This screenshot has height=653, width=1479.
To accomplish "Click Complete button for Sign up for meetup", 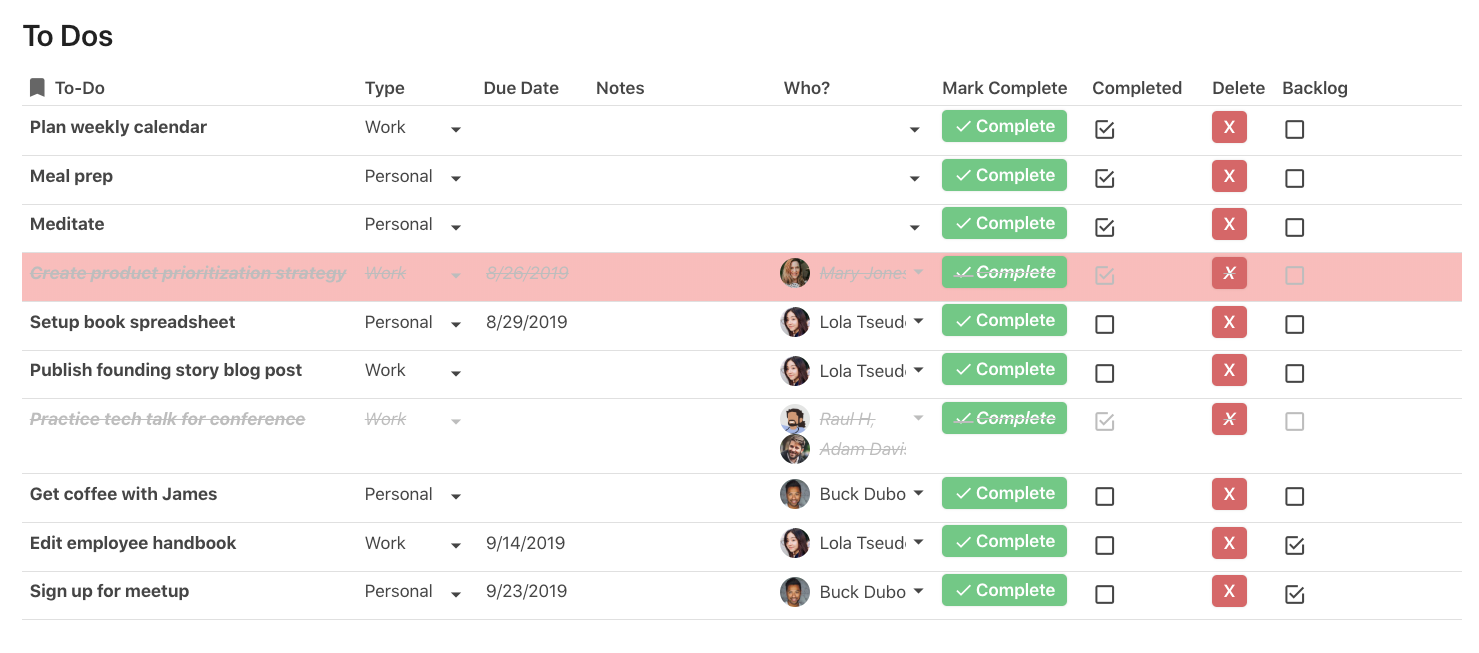I will 1004,590.
